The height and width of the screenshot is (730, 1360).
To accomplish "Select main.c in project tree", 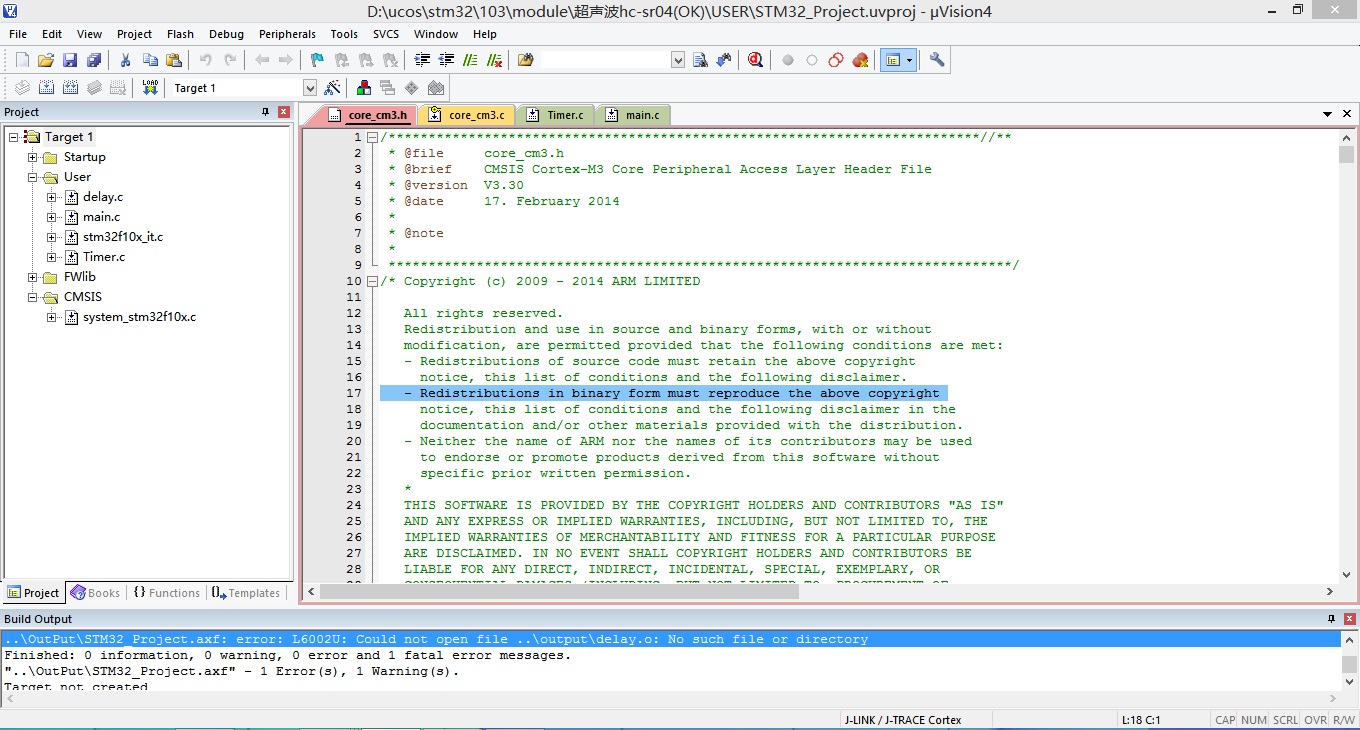I will 101,217.
